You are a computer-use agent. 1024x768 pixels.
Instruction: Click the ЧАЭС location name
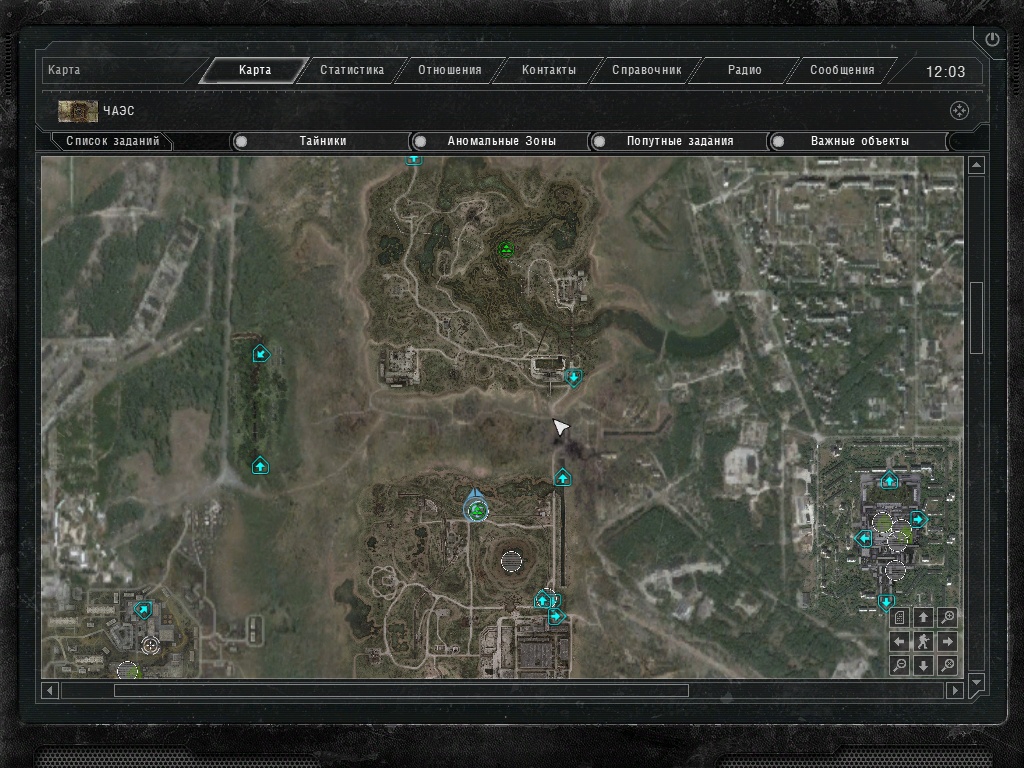coord(119,111)
